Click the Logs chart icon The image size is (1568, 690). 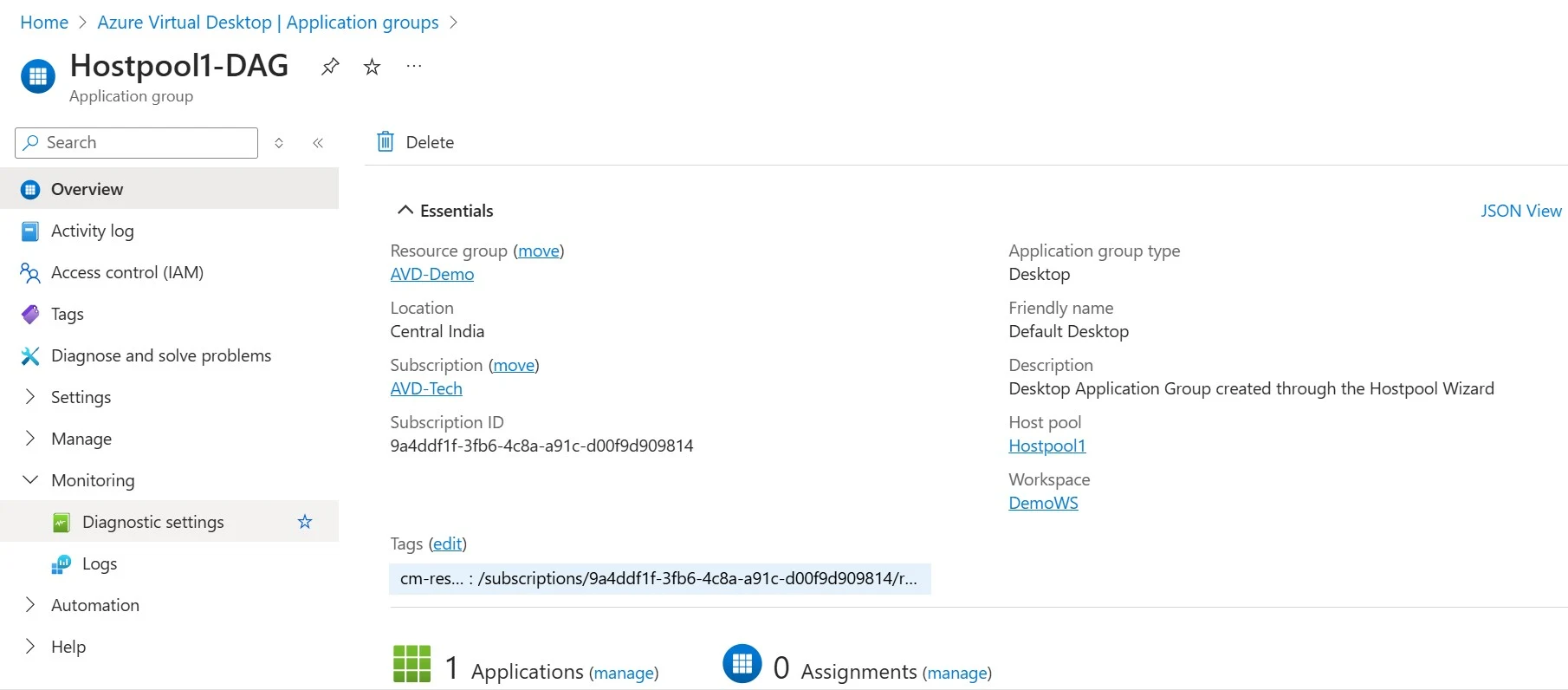click(62, 564)
